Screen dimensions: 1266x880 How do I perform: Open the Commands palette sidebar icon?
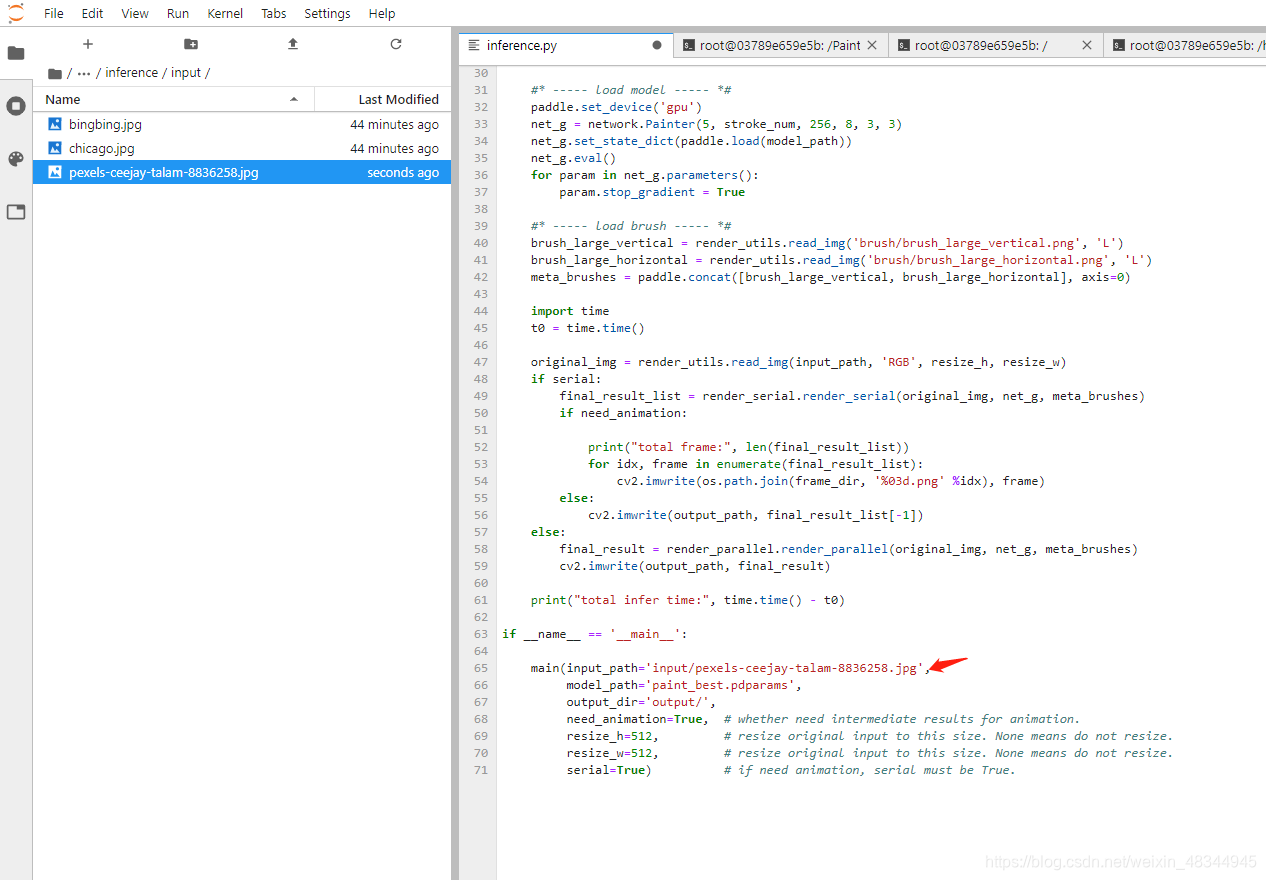pyautogui.click(x=16, y=159)
